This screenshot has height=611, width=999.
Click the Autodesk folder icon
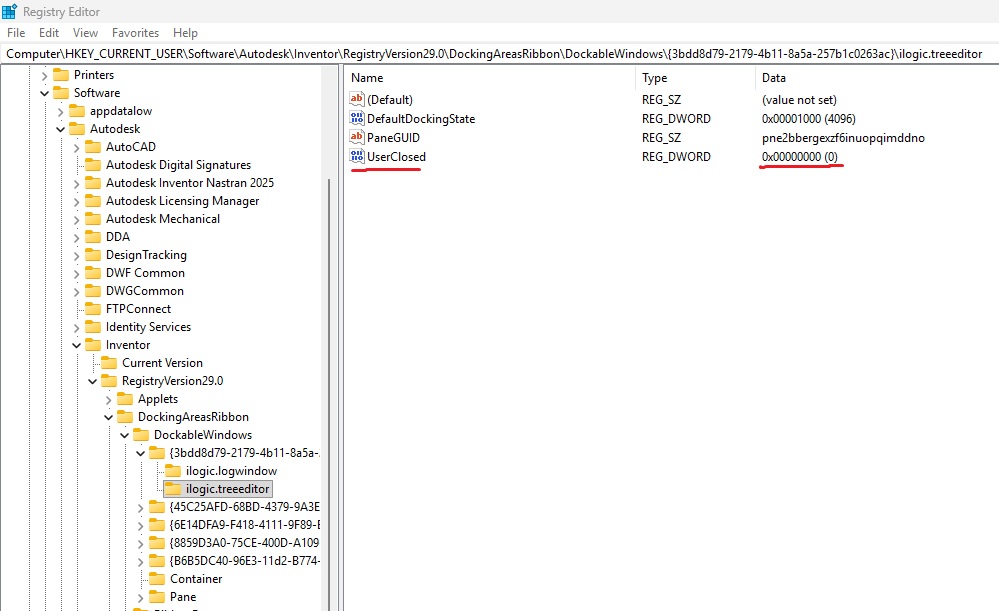click(x=77, y=129)
